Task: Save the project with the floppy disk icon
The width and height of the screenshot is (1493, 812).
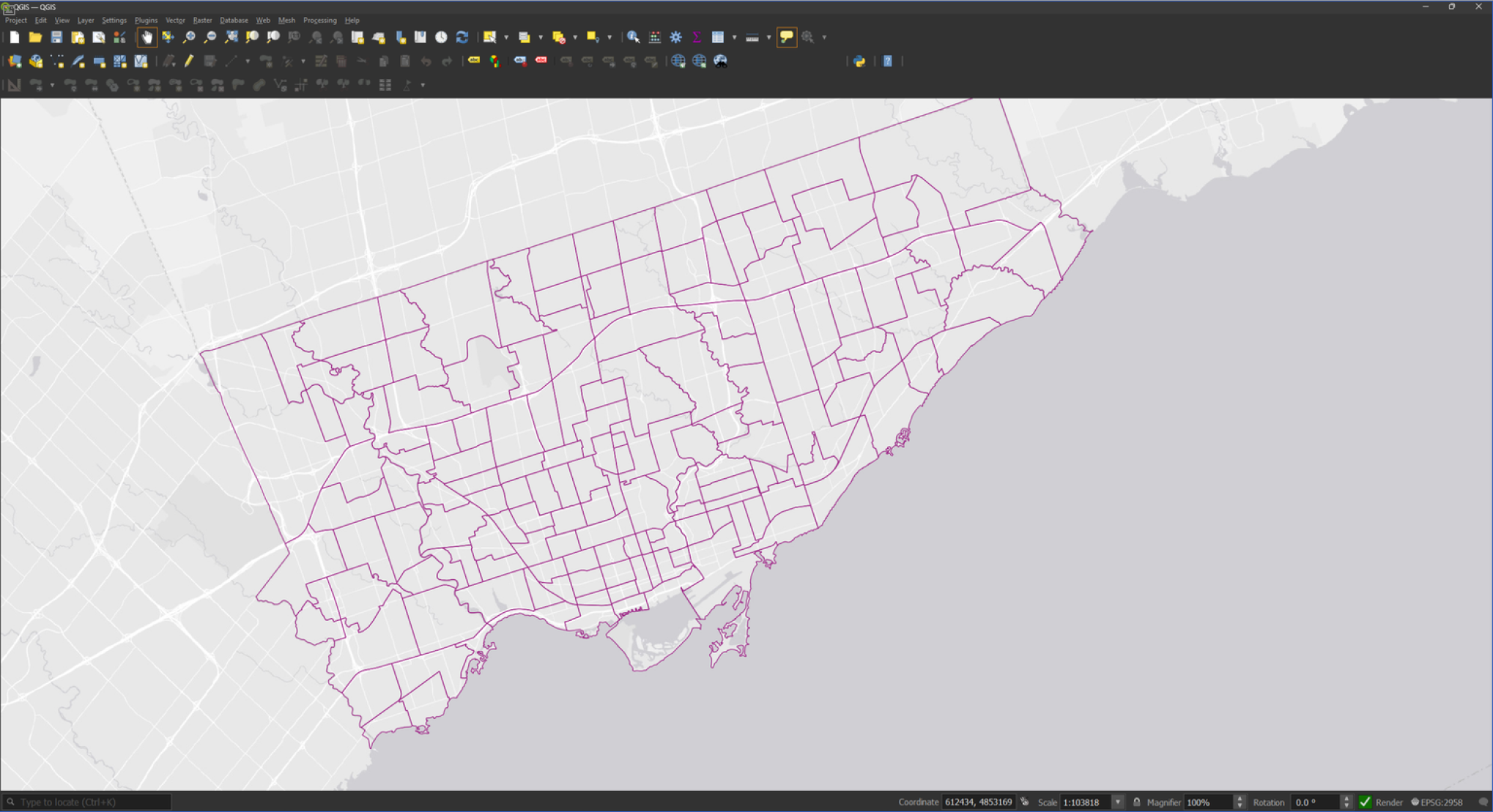Action: [x=56, y=37]
